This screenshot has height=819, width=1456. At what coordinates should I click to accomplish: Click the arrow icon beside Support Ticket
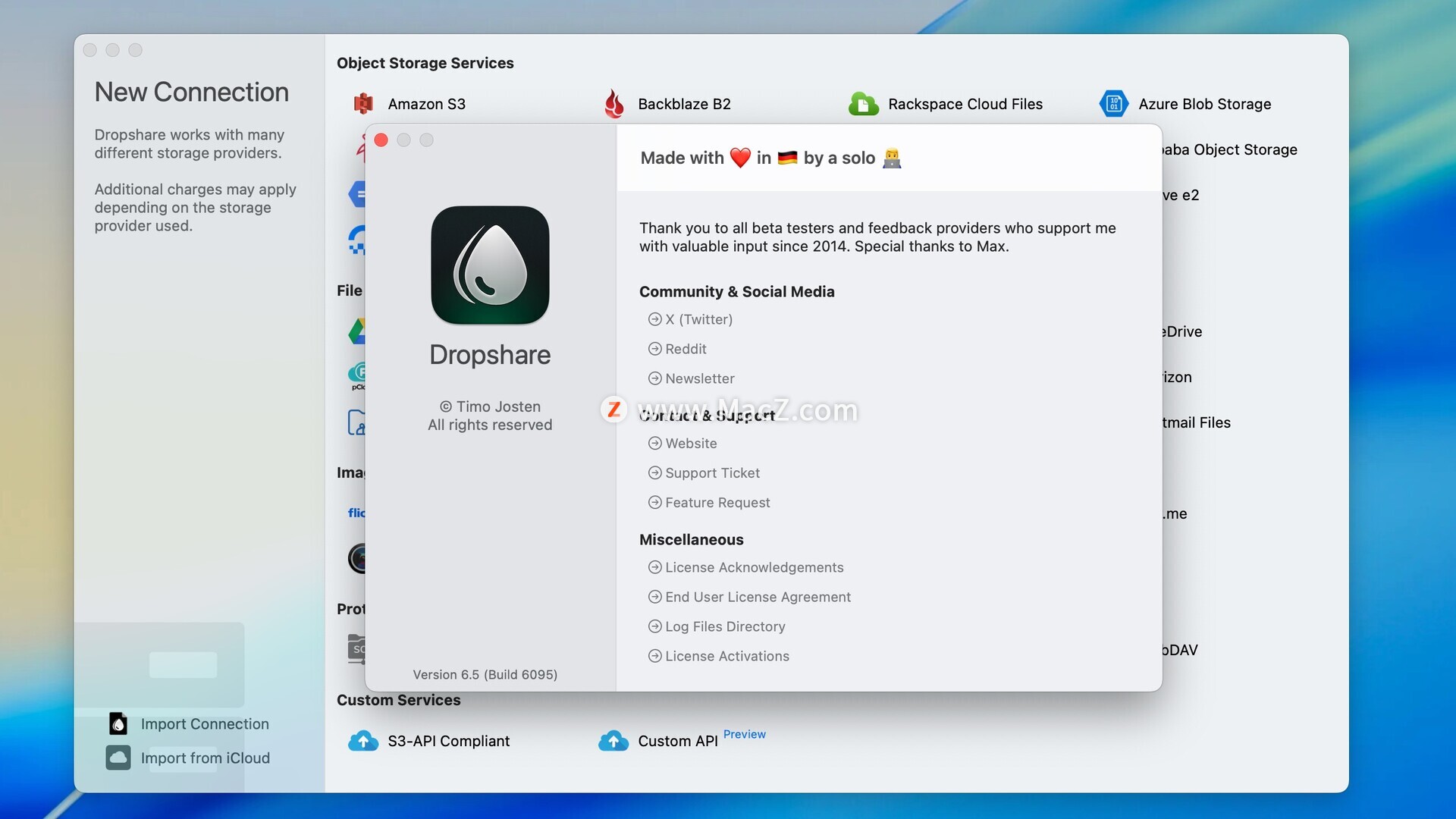(x=655, y=472)
